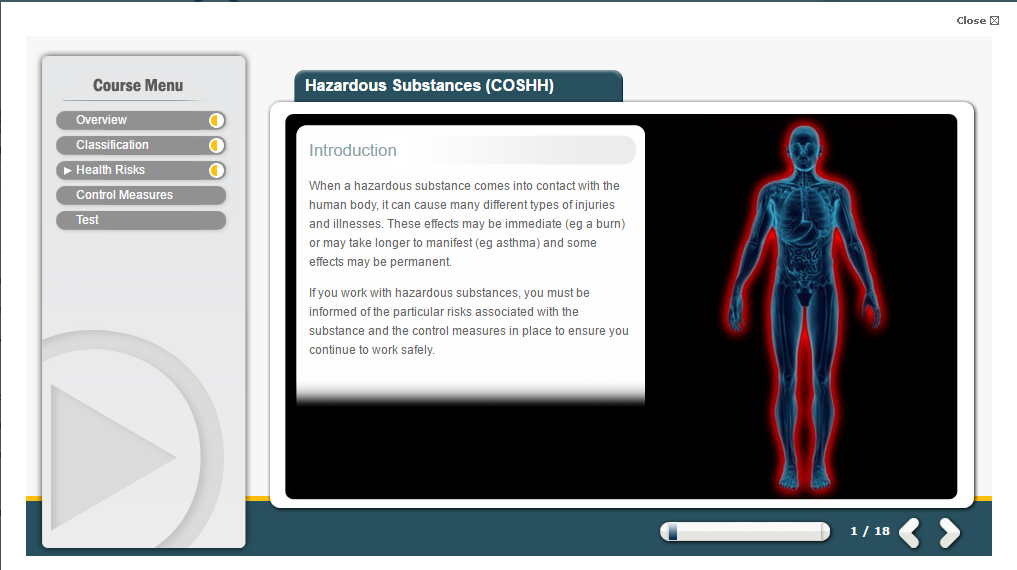Go back with the previous slide arrow
The height and width of the screenshot is (570, 1017).
point(909,533)
